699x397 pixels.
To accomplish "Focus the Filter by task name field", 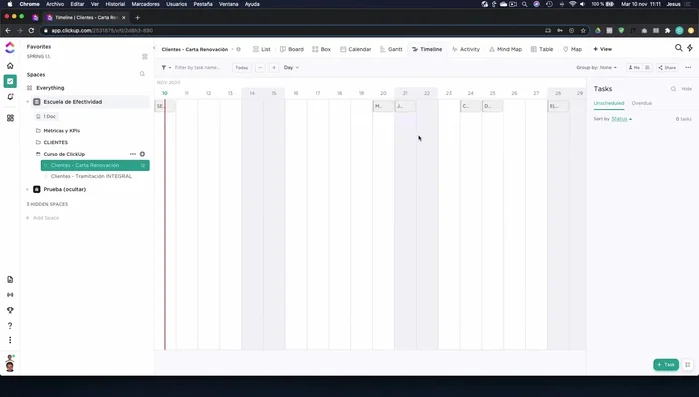I will (x=197, y=68).
